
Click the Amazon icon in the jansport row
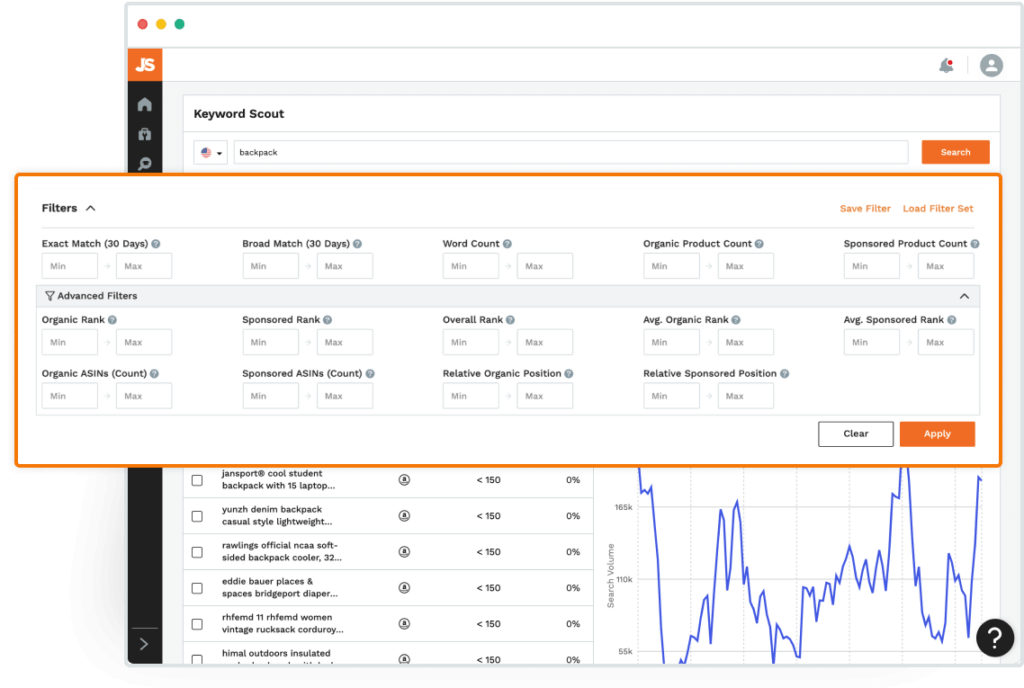[404, 480]
